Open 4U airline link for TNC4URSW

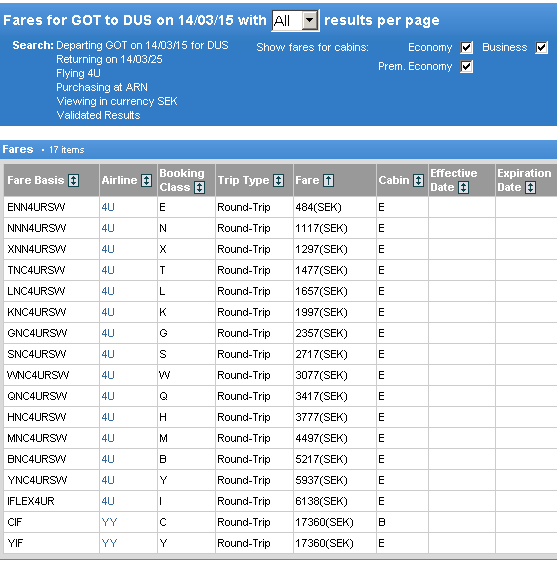coord(108,270)
